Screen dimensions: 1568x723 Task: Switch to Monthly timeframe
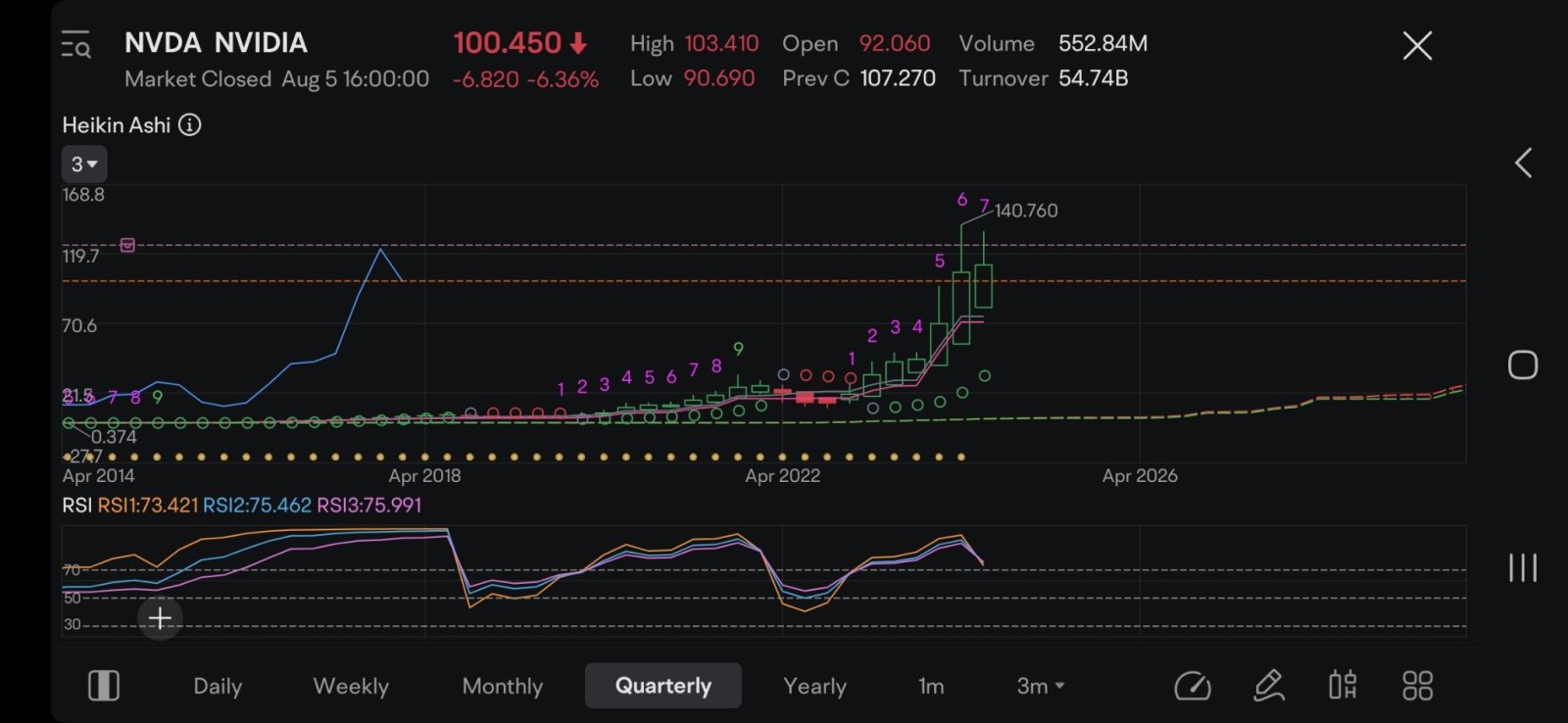502,686
